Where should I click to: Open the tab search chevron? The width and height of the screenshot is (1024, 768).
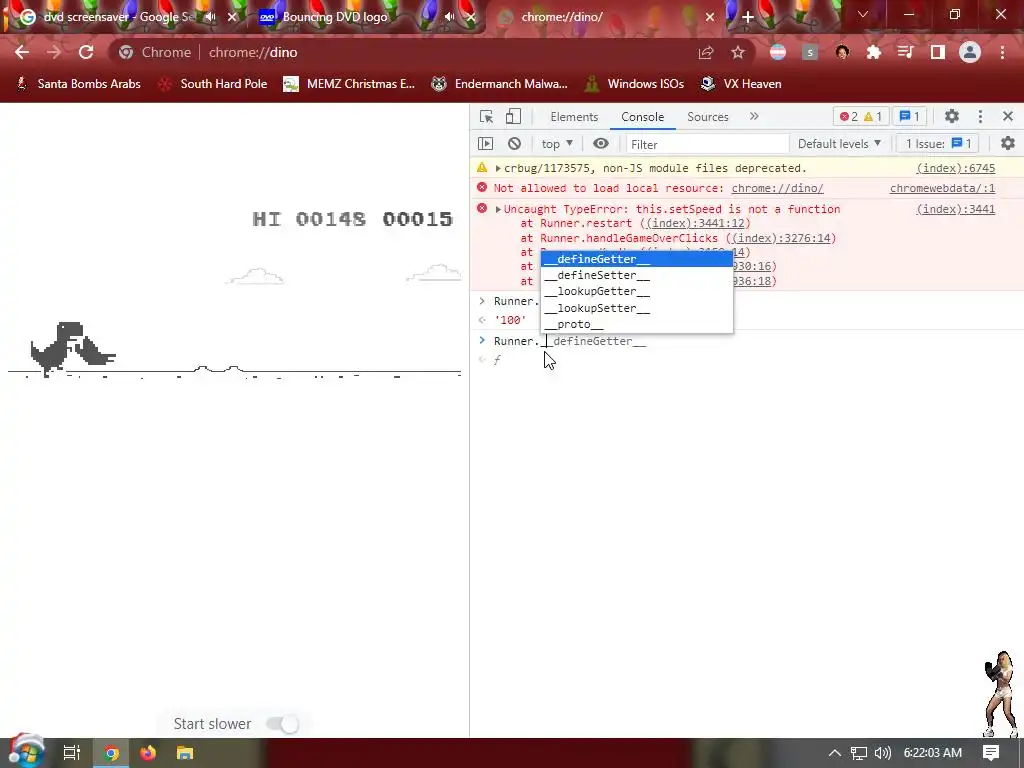click(863, 14)
